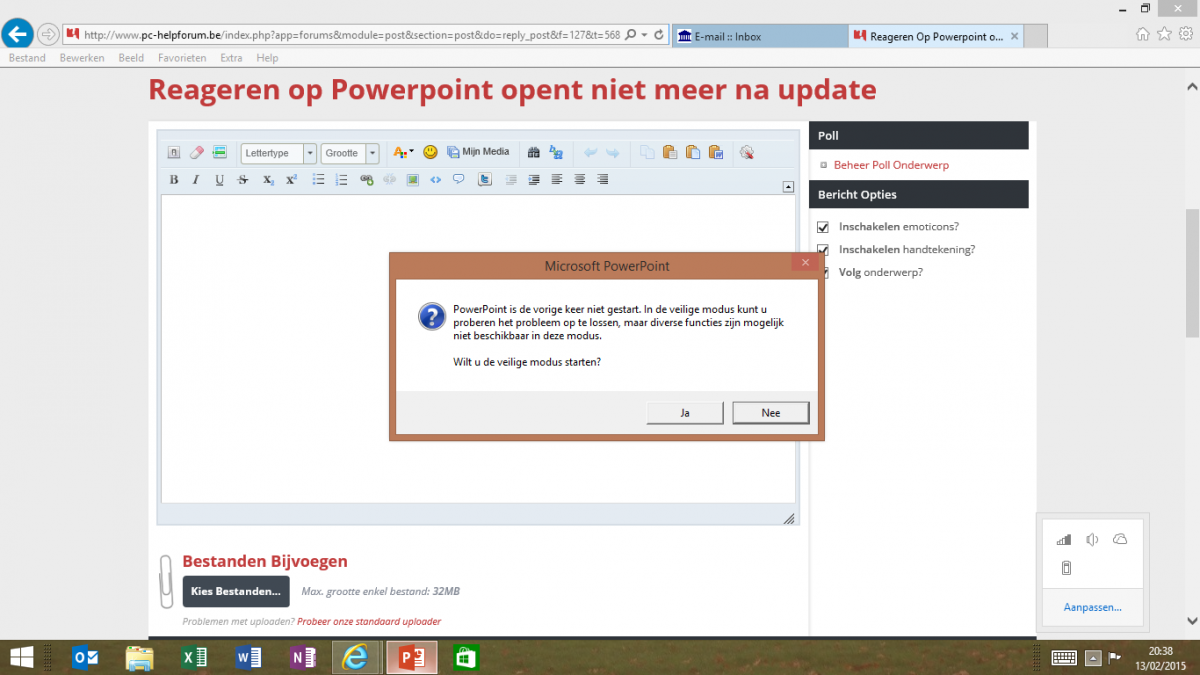Center align text

(x=580, y=180)
